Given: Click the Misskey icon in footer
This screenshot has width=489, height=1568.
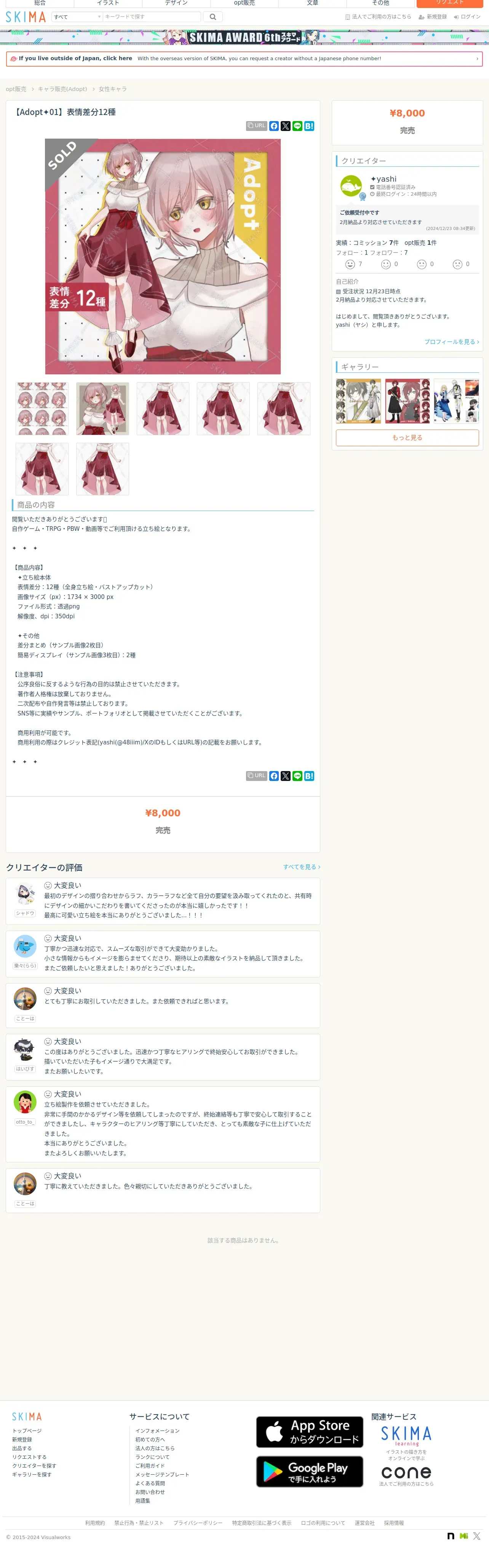Looking at the screenshot, I should click(464, 1536).
